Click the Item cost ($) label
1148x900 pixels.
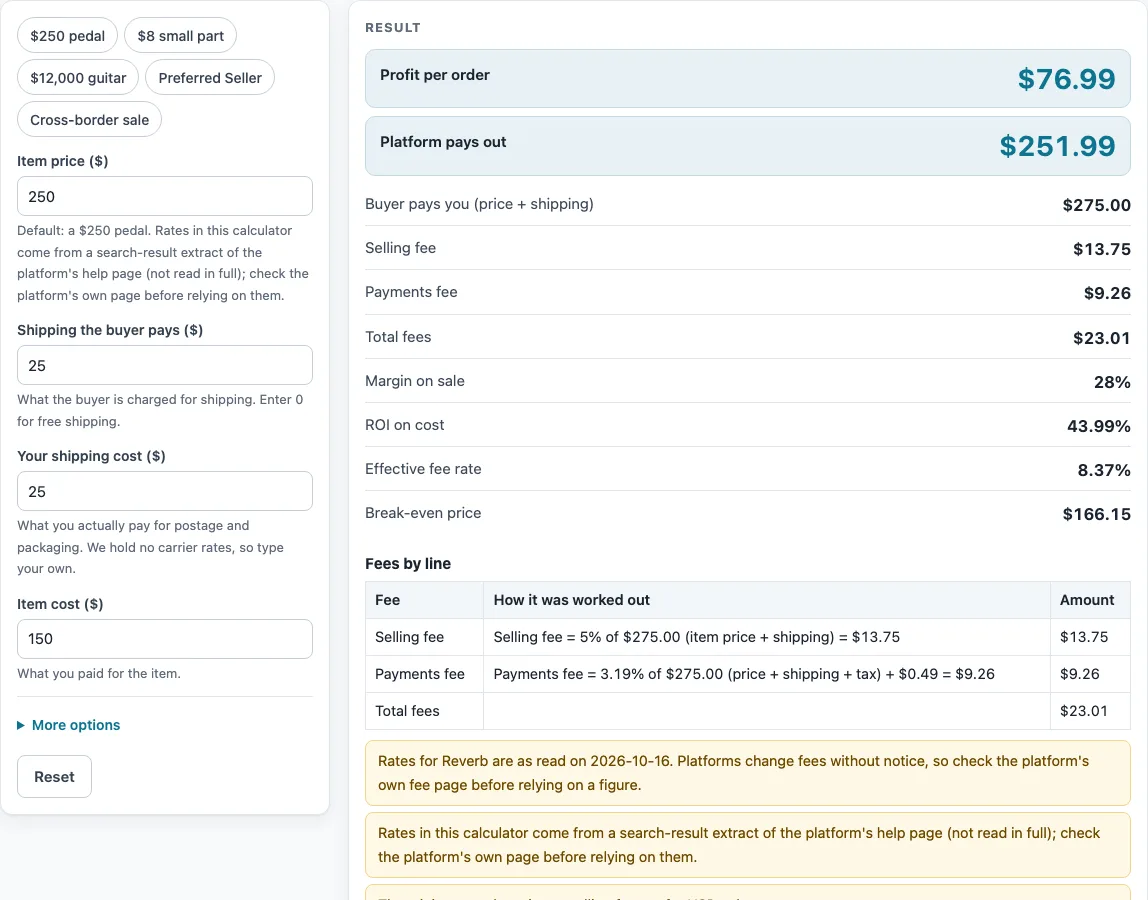[60, 603]
